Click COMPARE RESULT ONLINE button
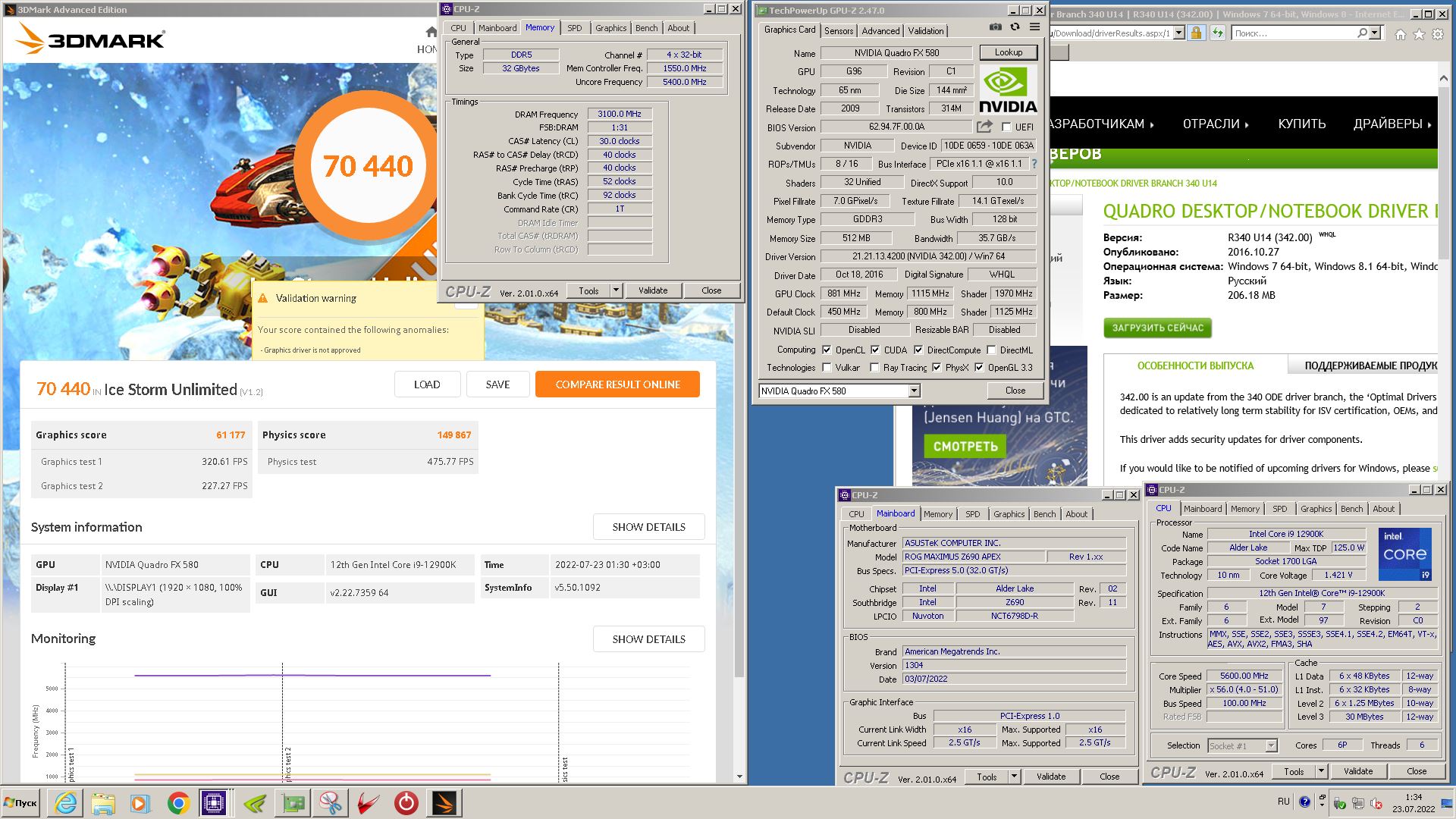1456x819 pixels. point(617,384)
